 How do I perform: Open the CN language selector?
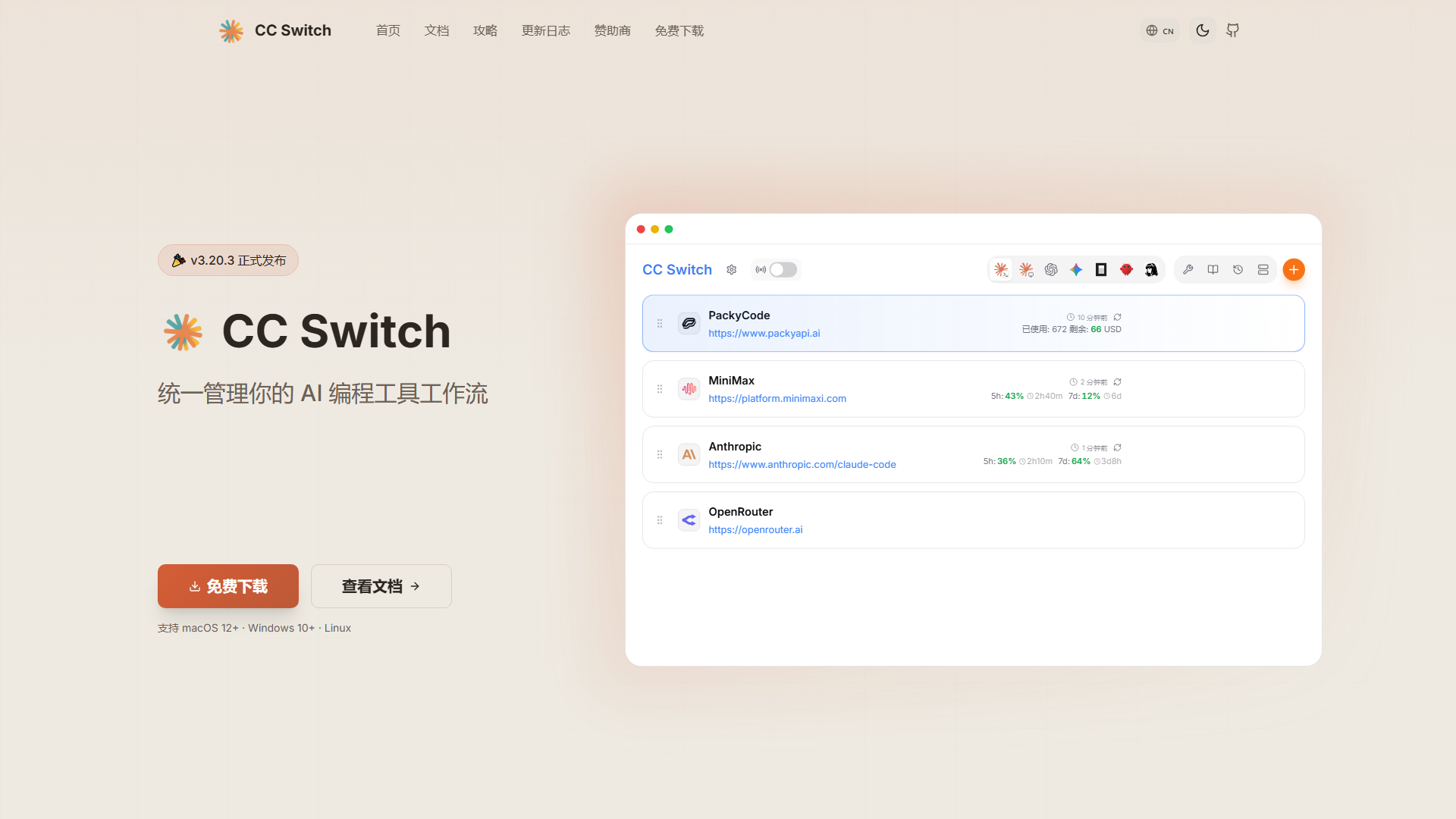pos(1160,30)
